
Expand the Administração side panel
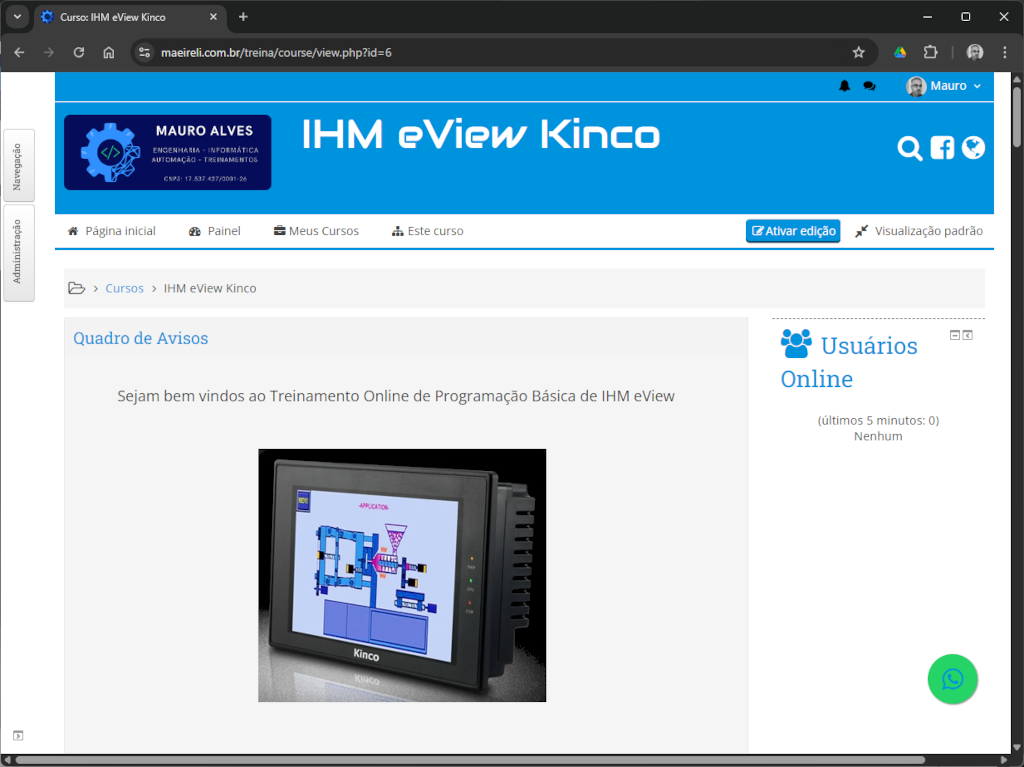tap(18, 253)
